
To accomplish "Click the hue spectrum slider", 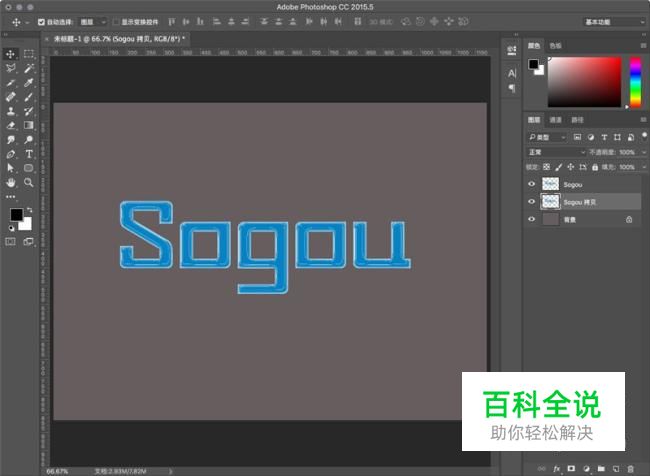I will click(x=635, y=82).
